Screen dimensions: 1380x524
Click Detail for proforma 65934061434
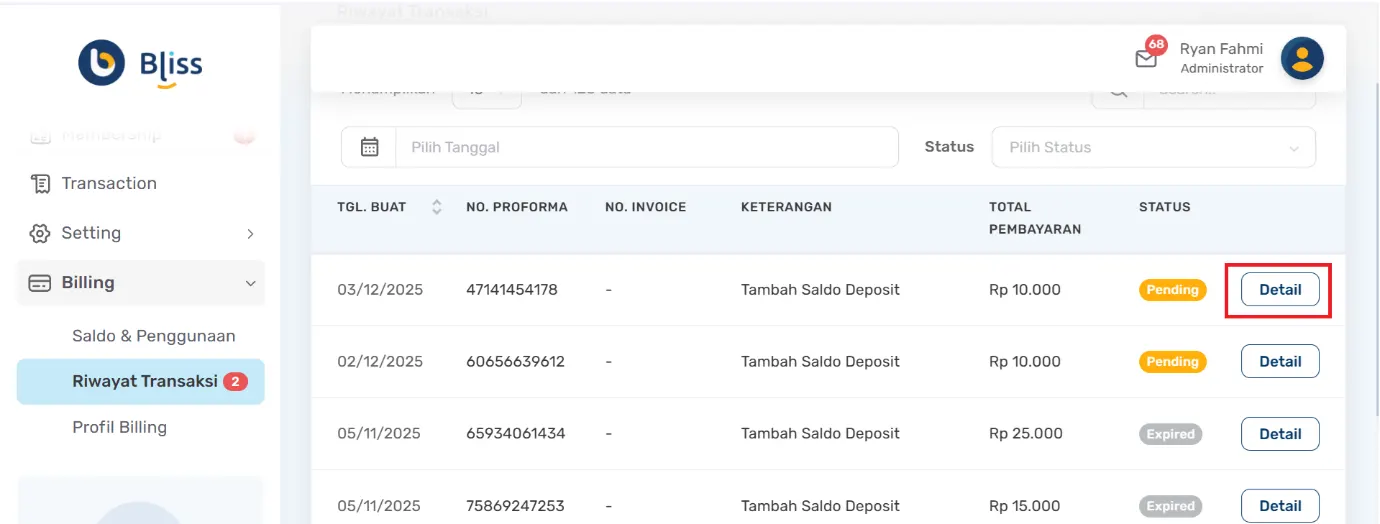pyautogui.click(x=1280, y=434)
